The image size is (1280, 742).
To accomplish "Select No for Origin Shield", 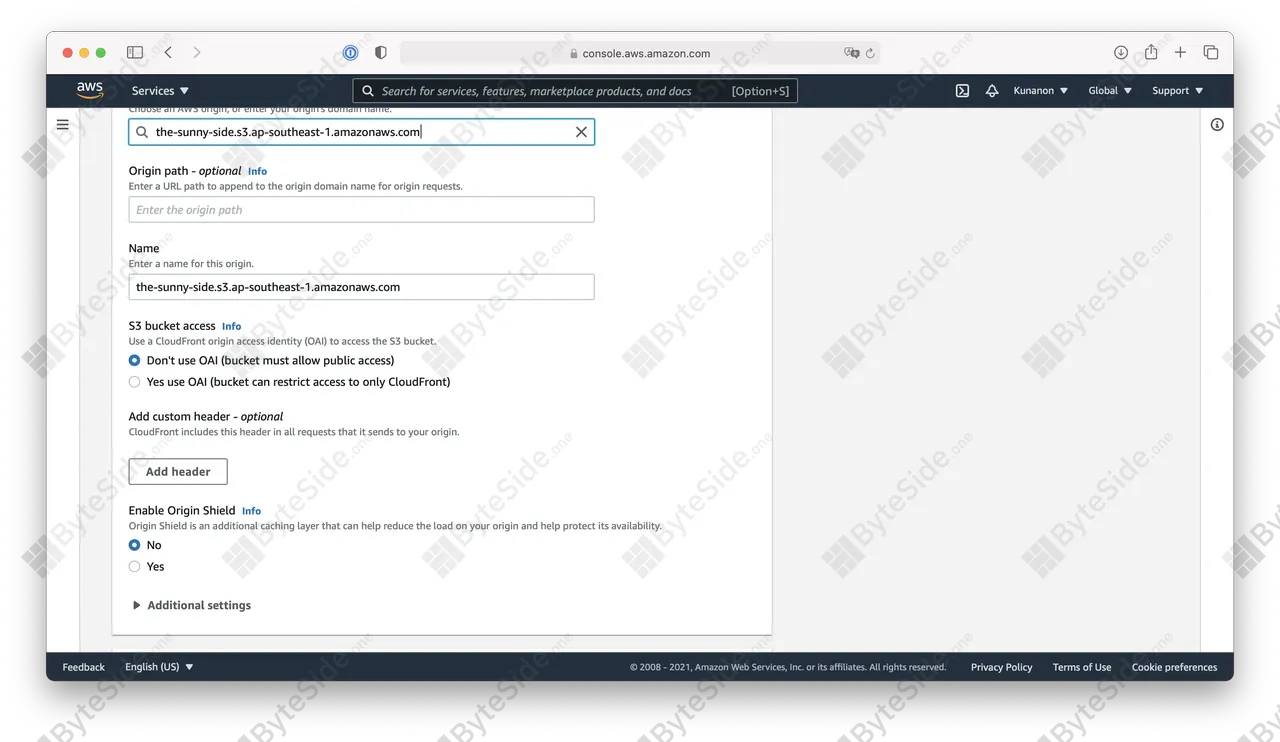I will (135, 545).
